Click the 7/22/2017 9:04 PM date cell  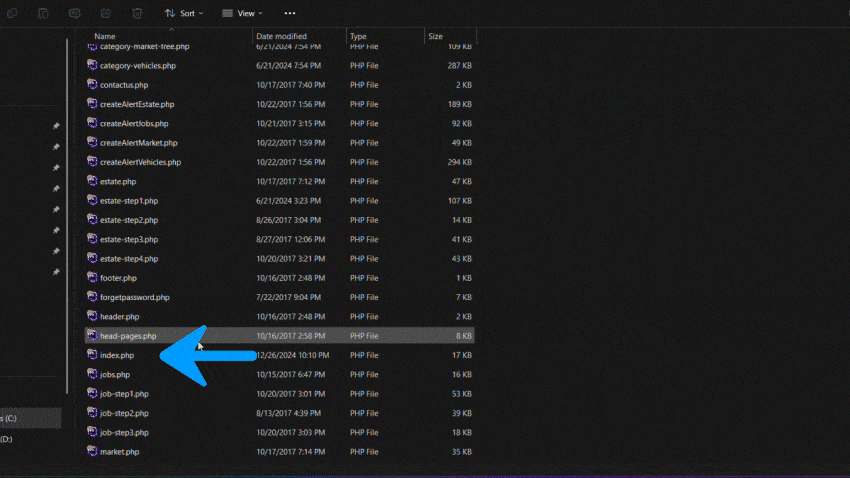tap(288, 298)
